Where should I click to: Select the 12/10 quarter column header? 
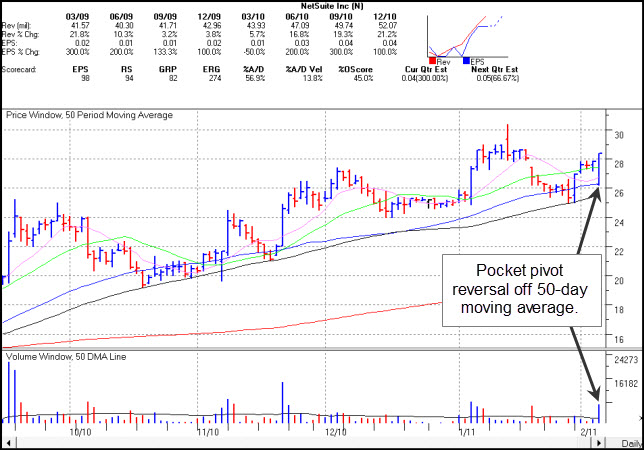(385, 16)
